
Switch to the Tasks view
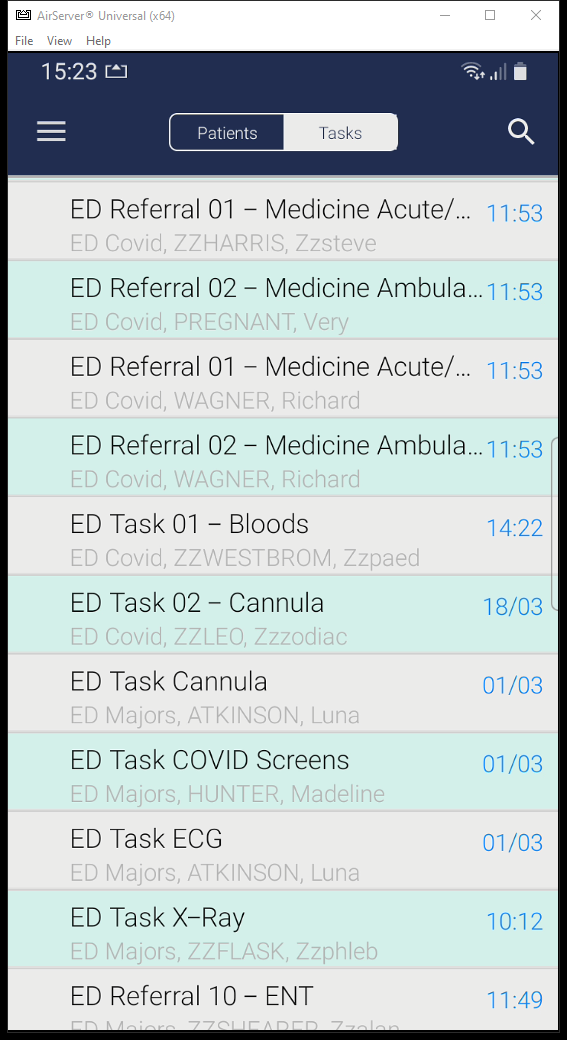[x=340, y=133]
